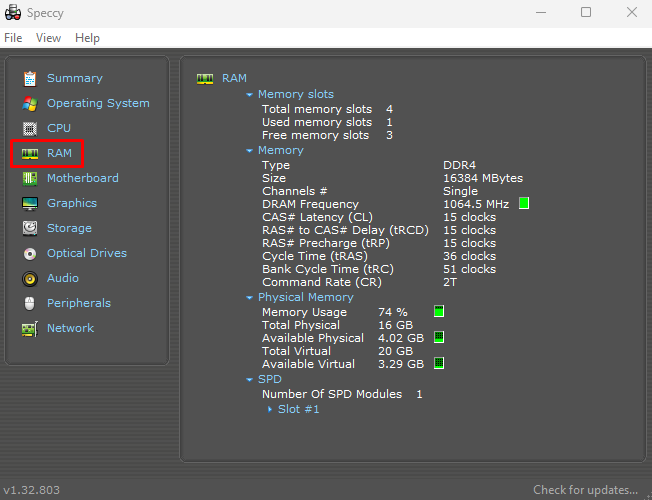Image resolution: width=652 pixels, height=500 pixels.
Task: Click the Check for updates link
Action: pyautogui.click(x=585, y=490)
